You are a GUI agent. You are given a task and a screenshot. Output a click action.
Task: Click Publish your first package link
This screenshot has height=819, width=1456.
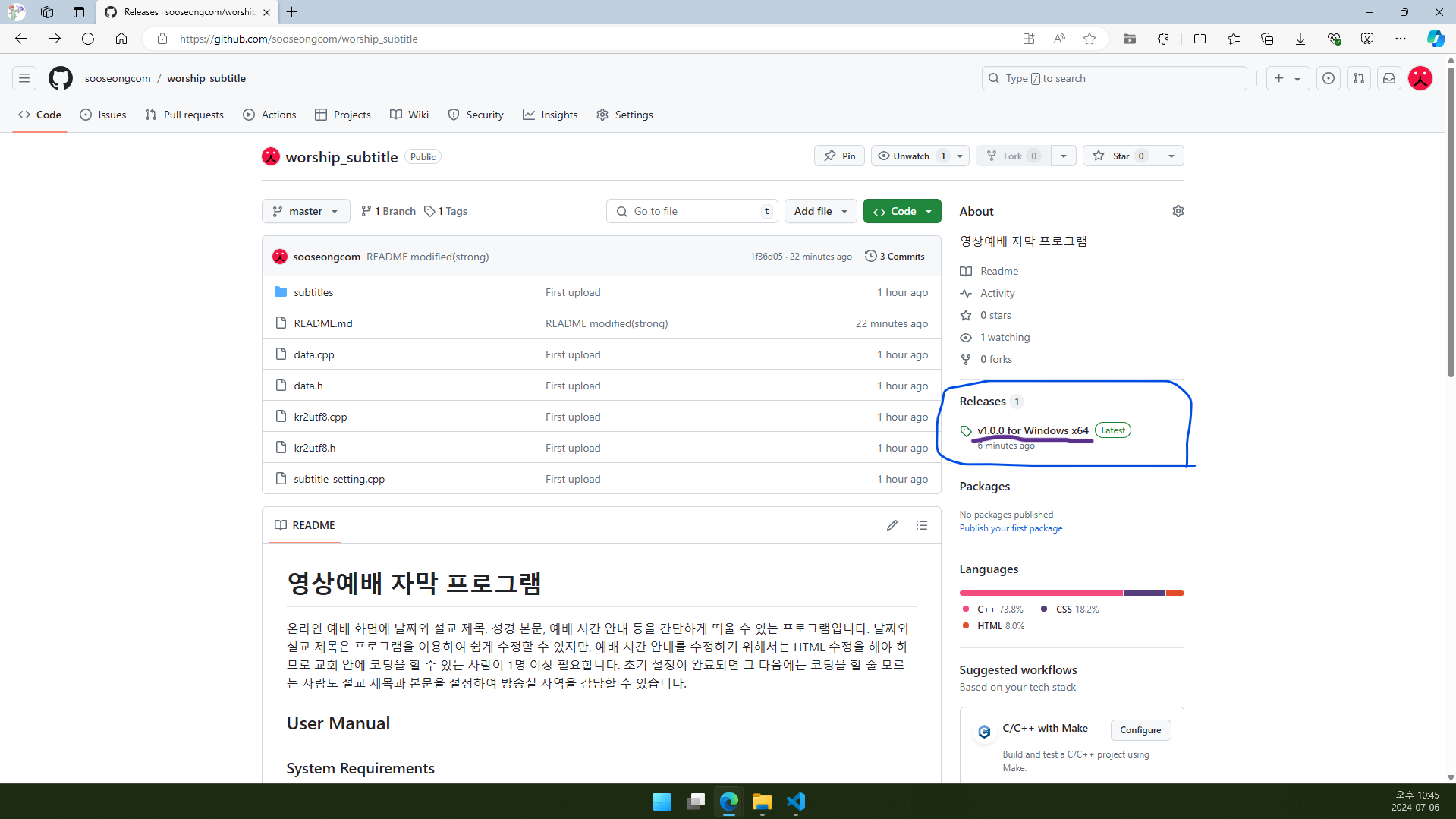click(x=1011, y=528)
